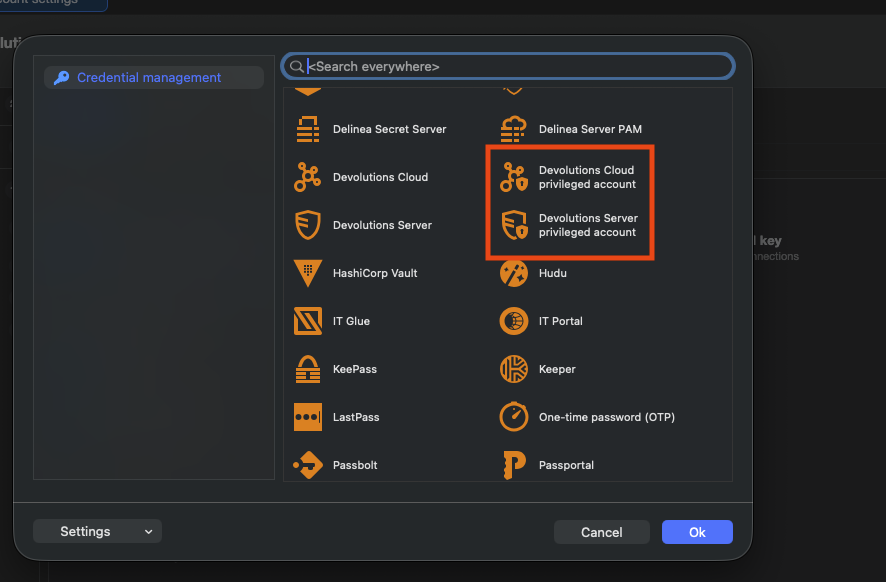886x582 pixels.
Task: Click the "One-time password (OTP)" label
Action: click(606, 418)
